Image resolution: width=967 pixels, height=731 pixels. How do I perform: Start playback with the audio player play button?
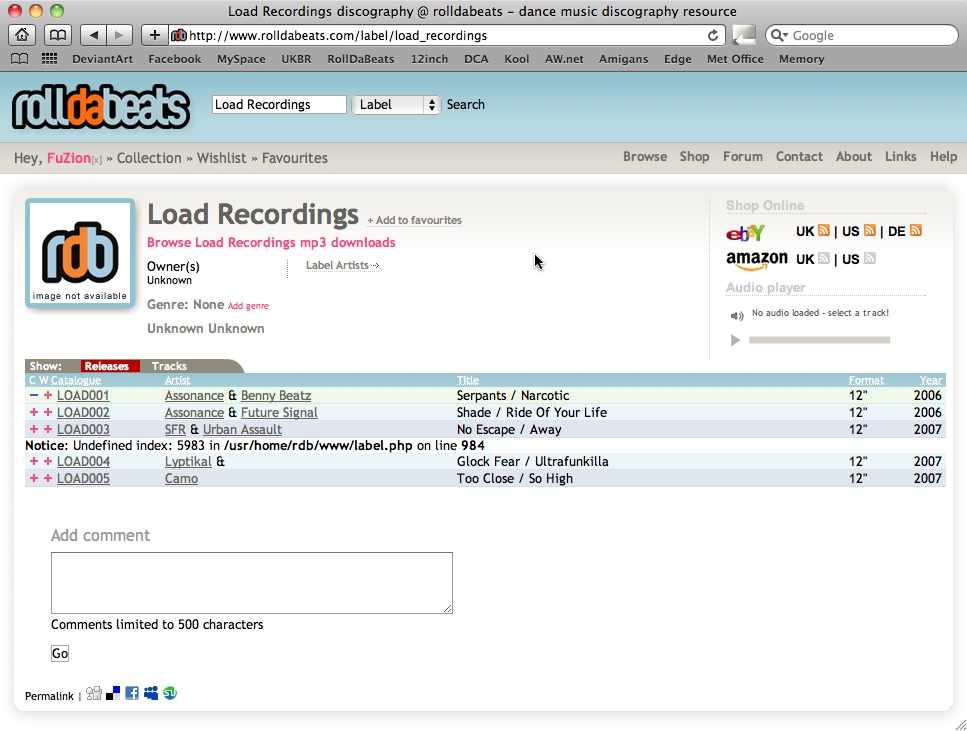[x=735, y=340]
